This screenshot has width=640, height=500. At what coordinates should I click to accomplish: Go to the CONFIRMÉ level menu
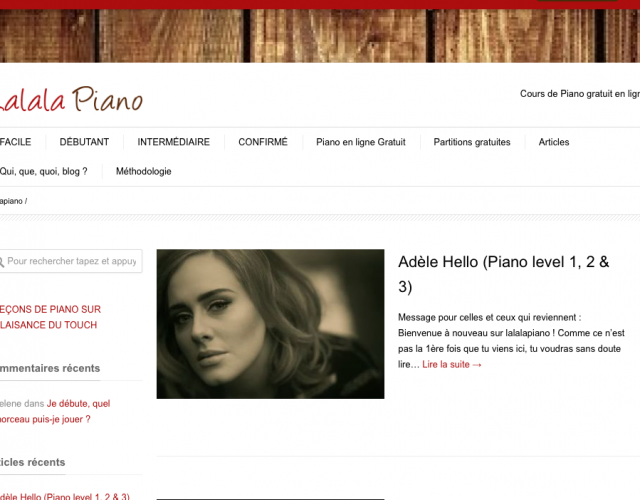263,142
